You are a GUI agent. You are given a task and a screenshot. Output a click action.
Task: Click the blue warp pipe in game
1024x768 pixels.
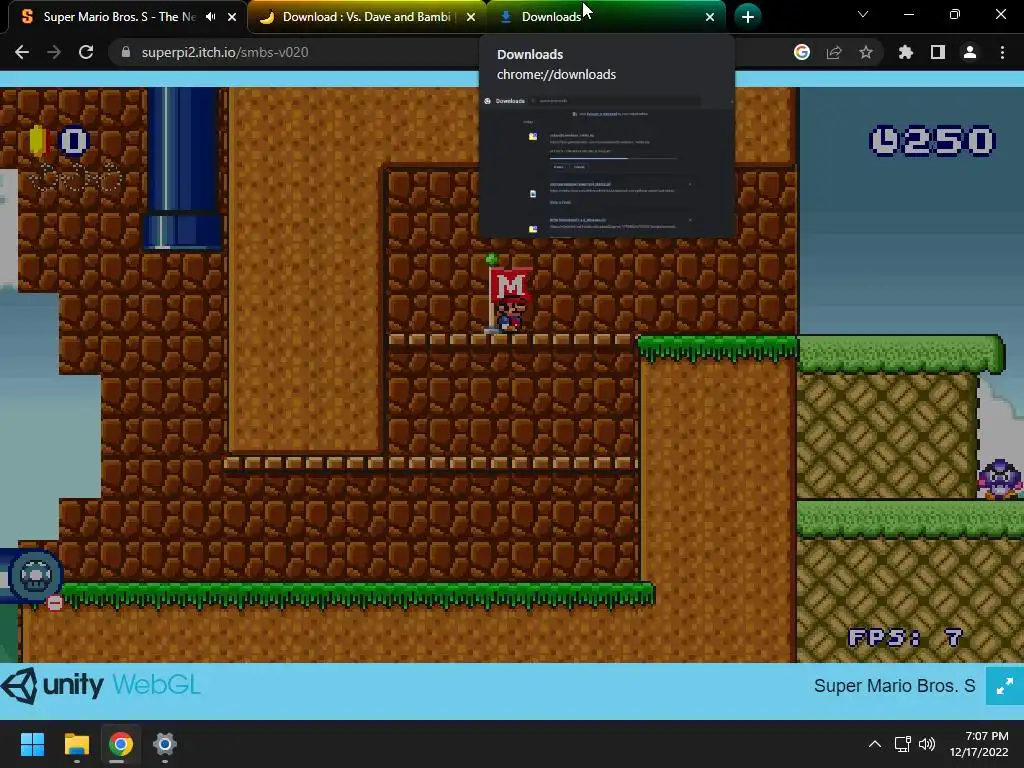(183, 168)
